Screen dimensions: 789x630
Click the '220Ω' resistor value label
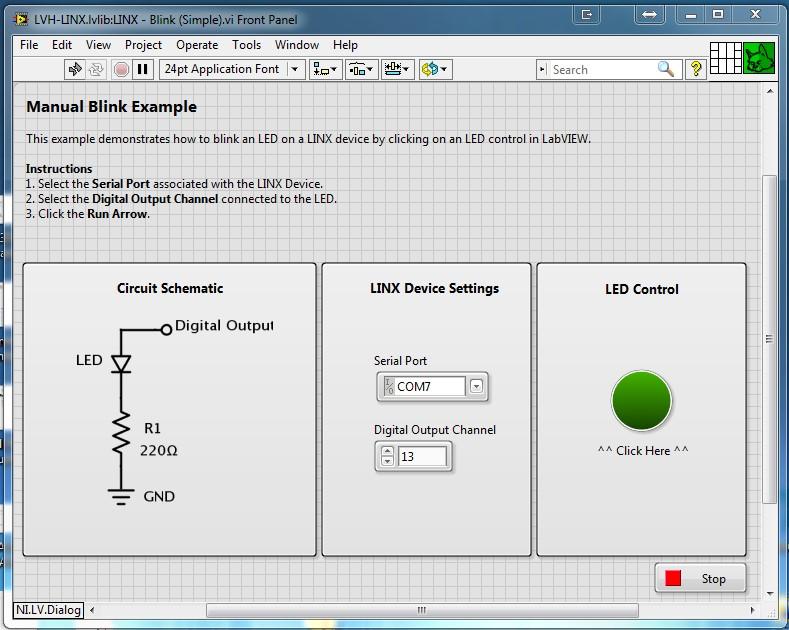pyautogui.click(x=159, y=450)
